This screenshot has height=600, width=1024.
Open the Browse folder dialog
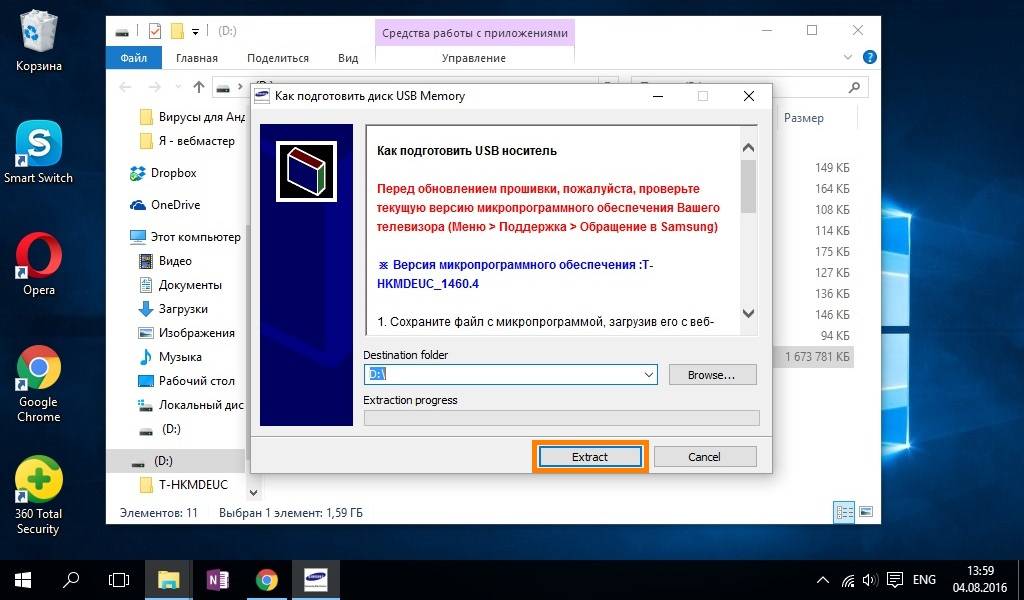coord(710,375)
